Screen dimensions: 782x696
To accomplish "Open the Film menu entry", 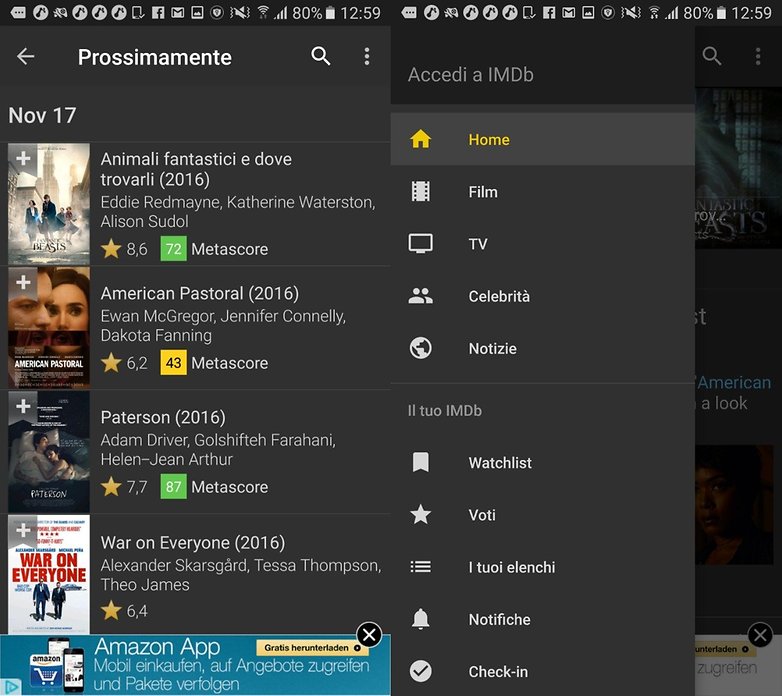I will point(543,191).
